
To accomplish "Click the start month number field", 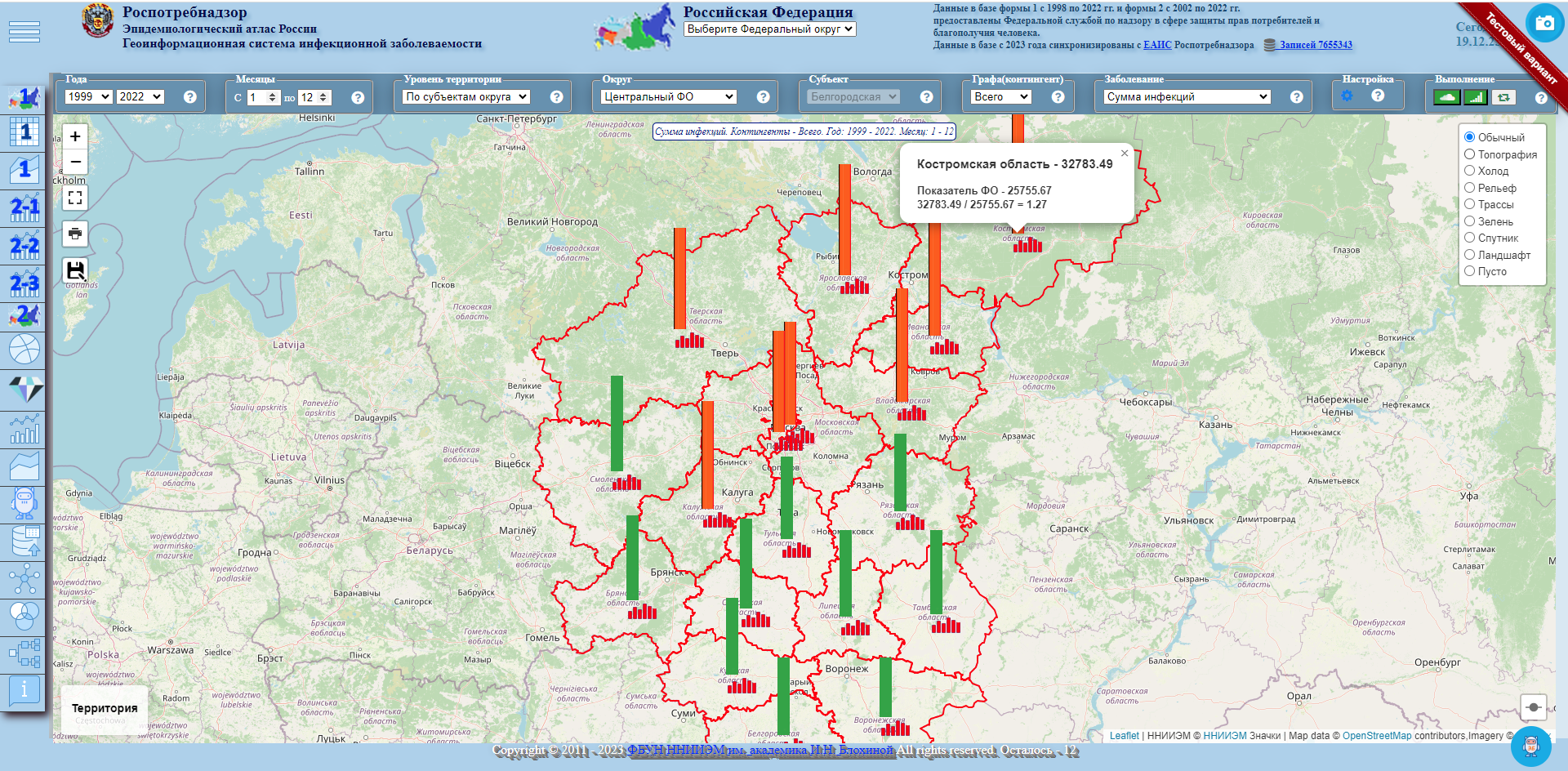I will (x=260, y=97).
